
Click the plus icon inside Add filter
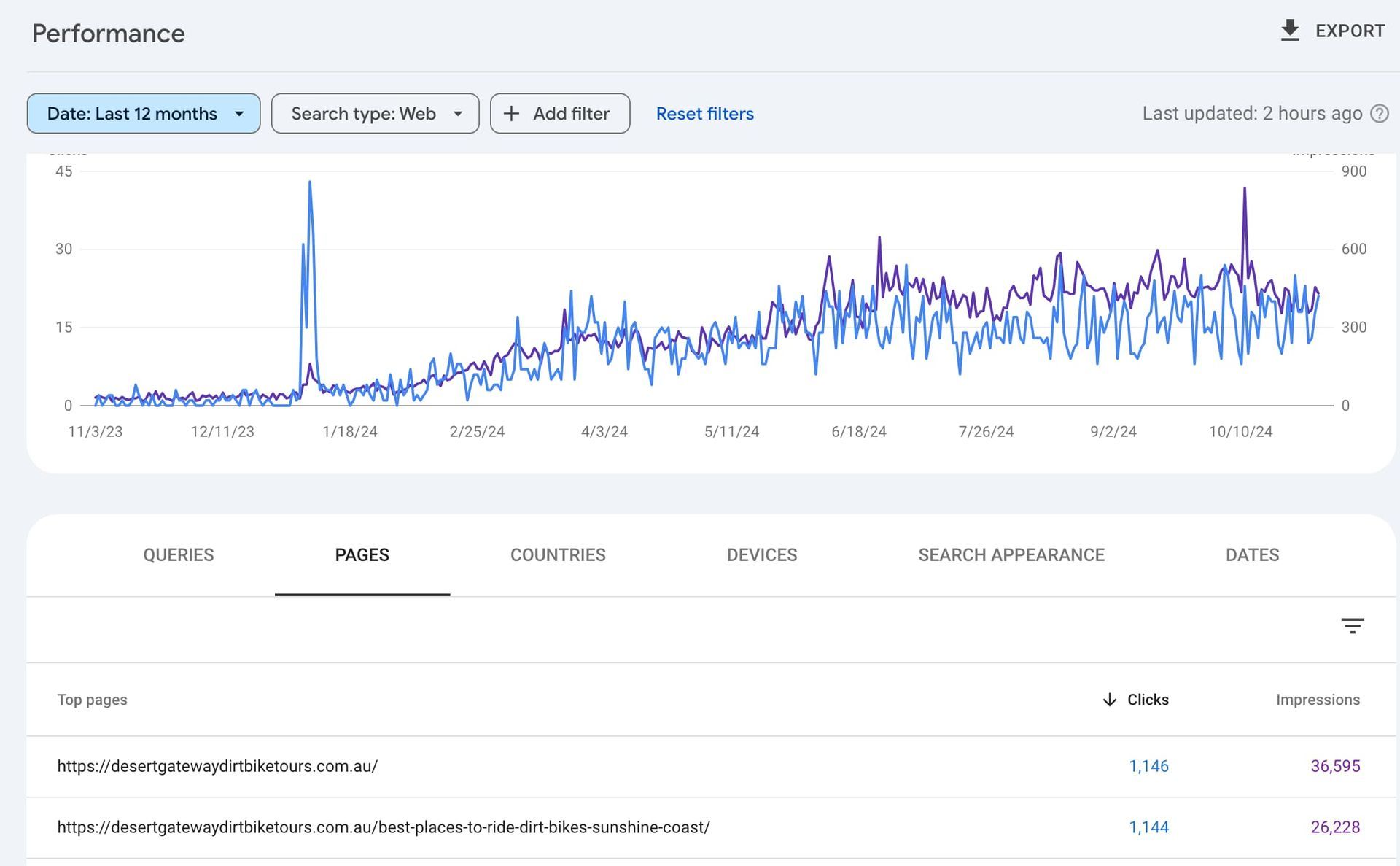pos(512,114)
